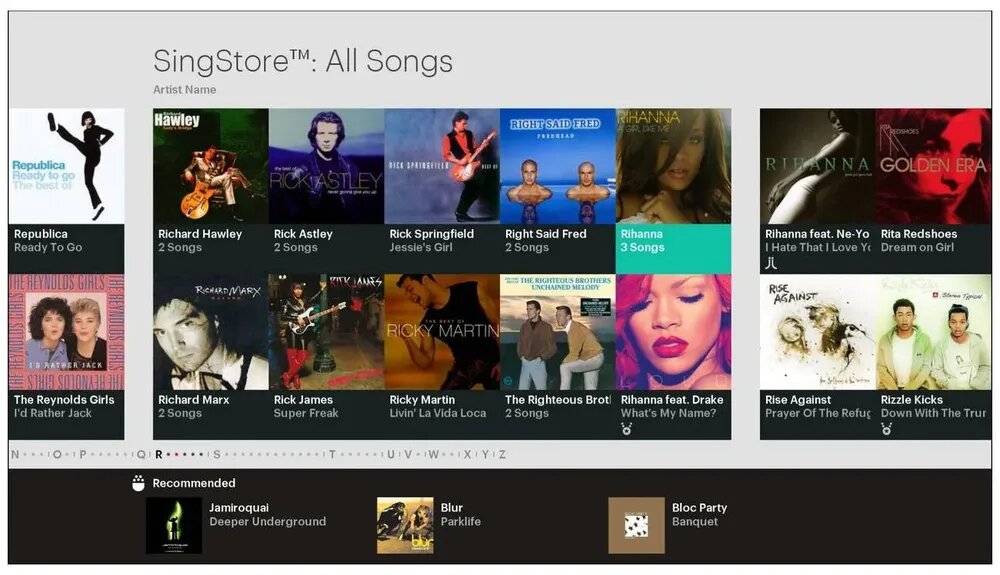Jump to letter Z in the alphabet bar
This screenshot has height=575, width=1000.
point(503,455)
